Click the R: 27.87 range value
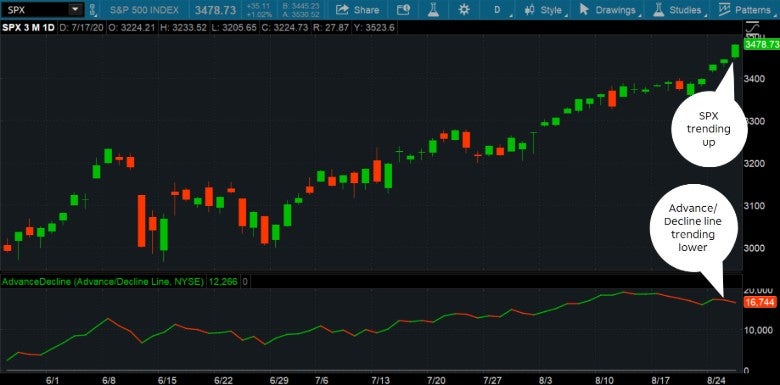The width and height of the screenshot is (780, 385). pyautogui.click(x=331, y=28)
